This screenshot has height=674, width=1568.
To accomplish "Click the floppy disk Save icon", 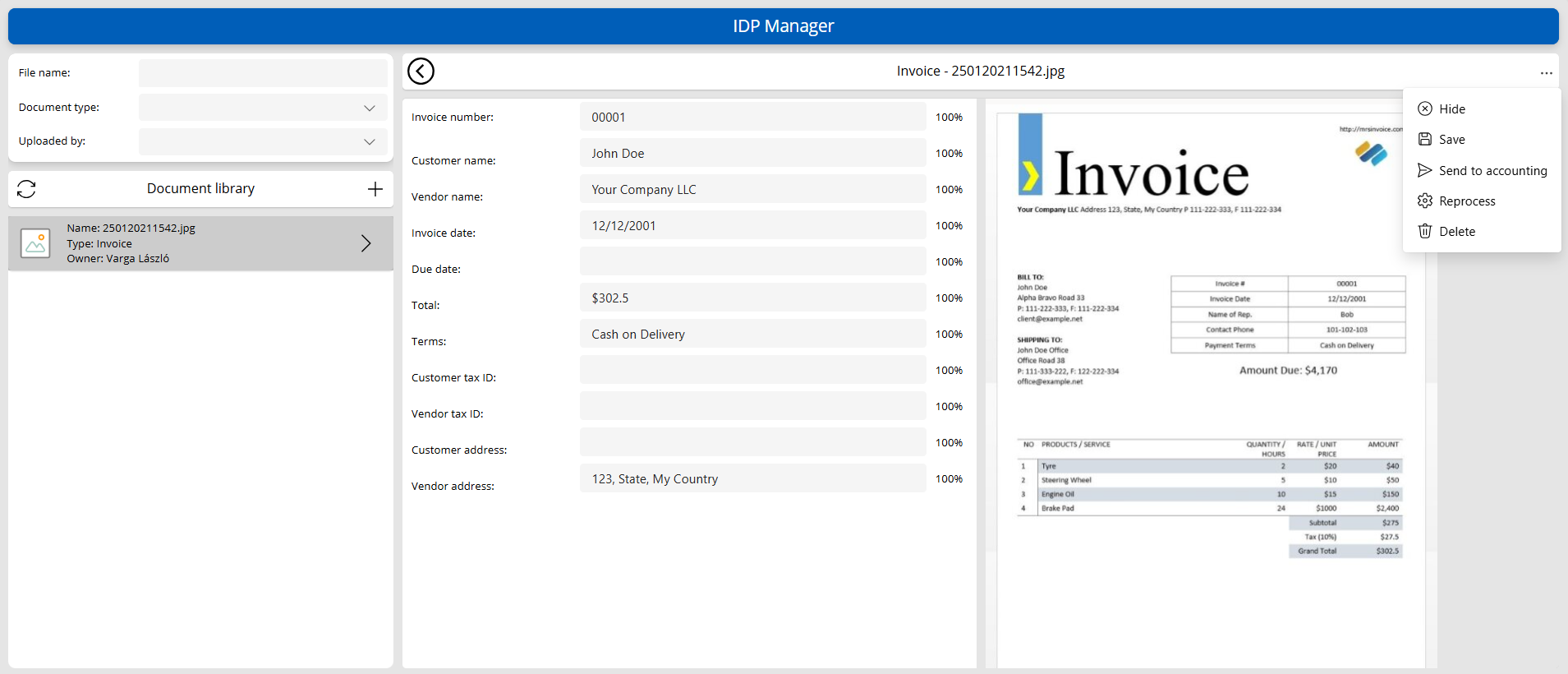I will click(x=1425, y=140).
